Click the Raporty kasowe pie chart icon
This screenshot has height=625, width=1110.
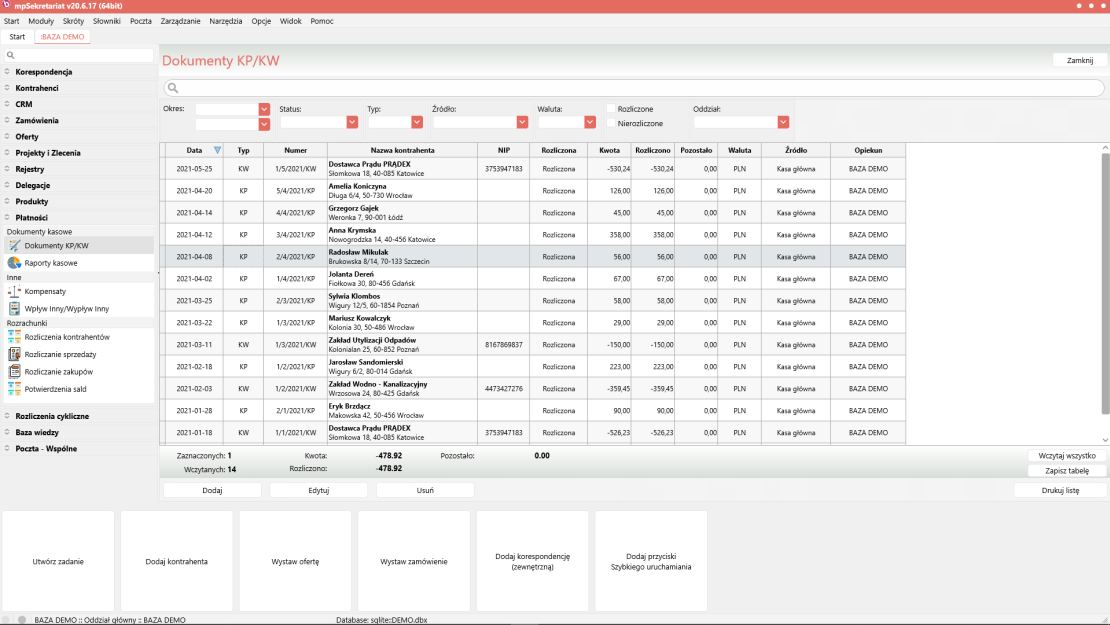coord(14,263)
